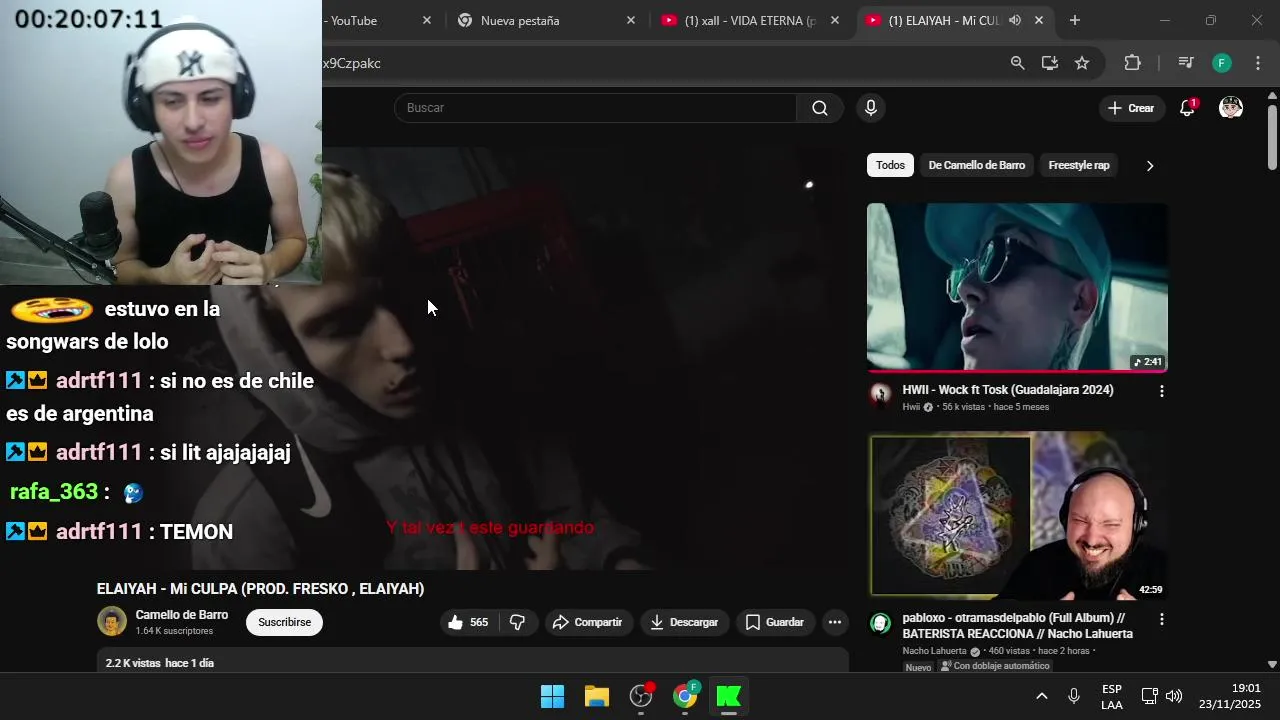
Task: Open a new browser tab
Action: click(1075, 20)
